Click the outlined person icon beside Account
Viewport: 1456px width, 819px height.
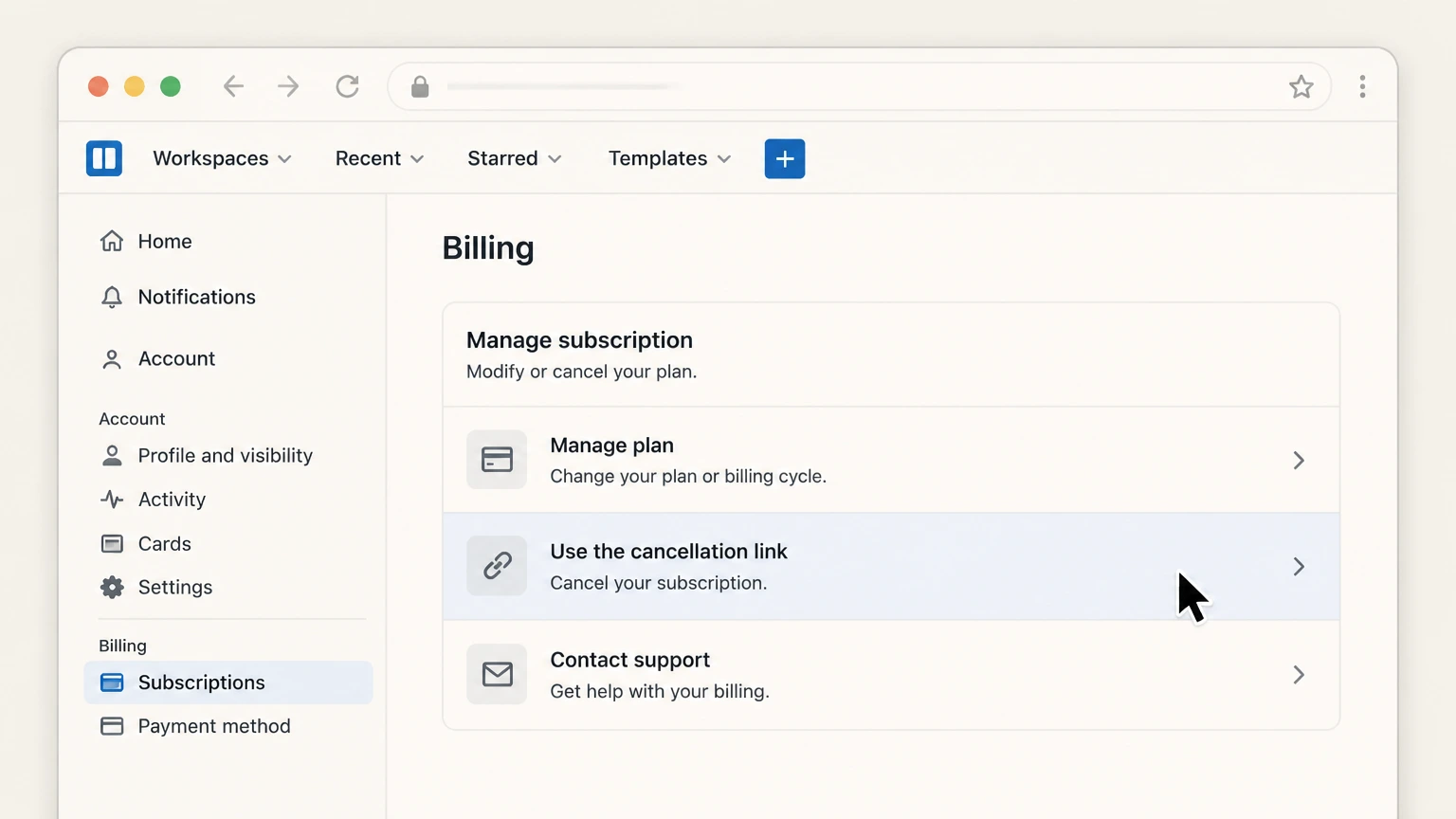(112, 359)
